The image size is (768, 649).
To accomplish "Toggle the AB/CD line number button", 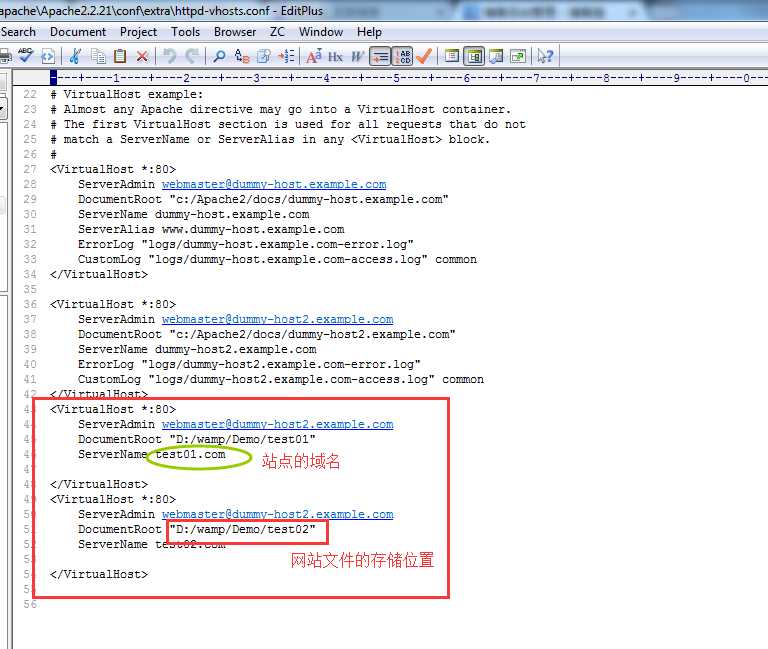I will click(403, 56).
